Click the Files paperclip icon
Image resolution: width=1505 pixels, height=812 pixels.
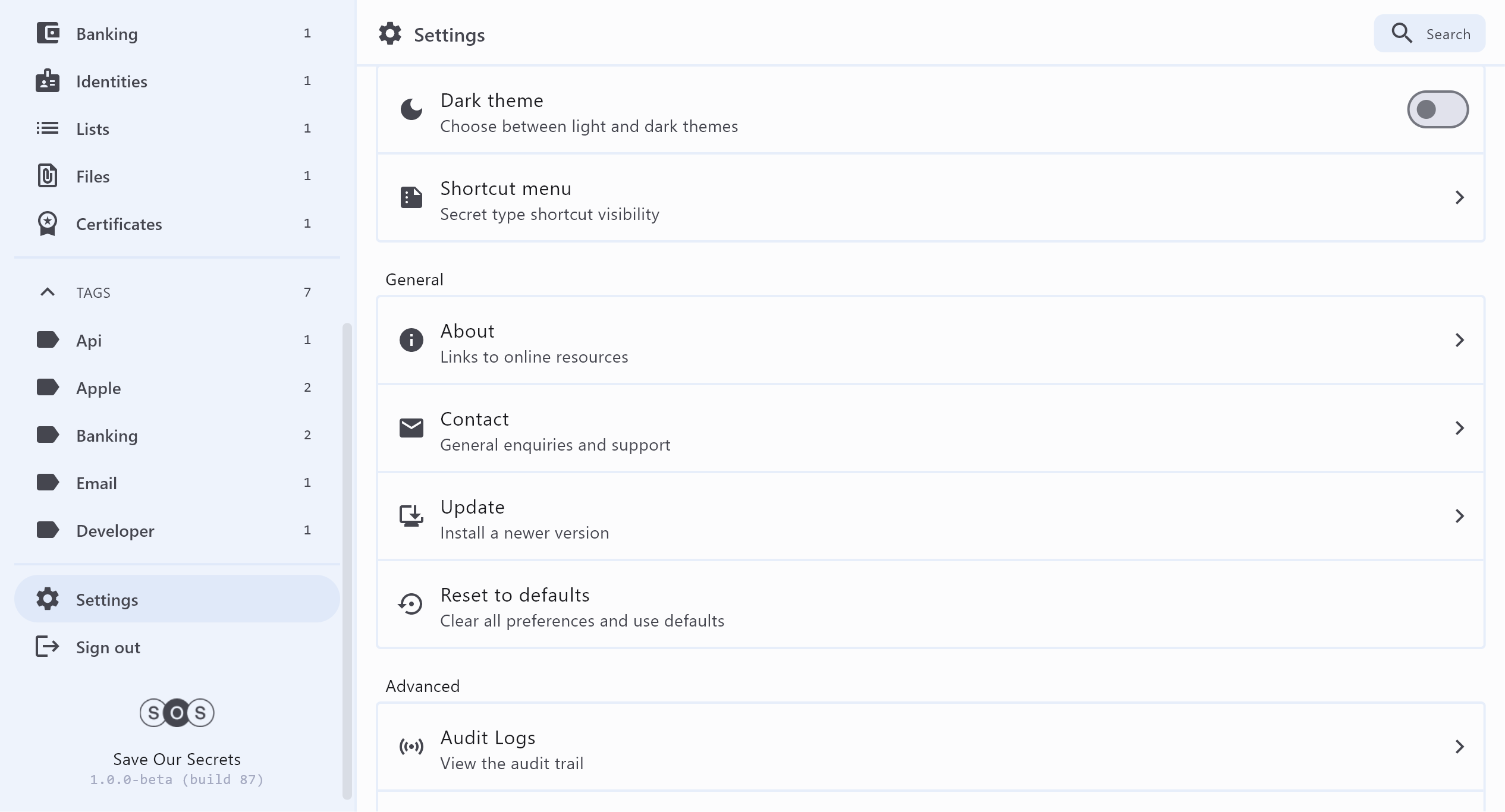coord(48,176)
